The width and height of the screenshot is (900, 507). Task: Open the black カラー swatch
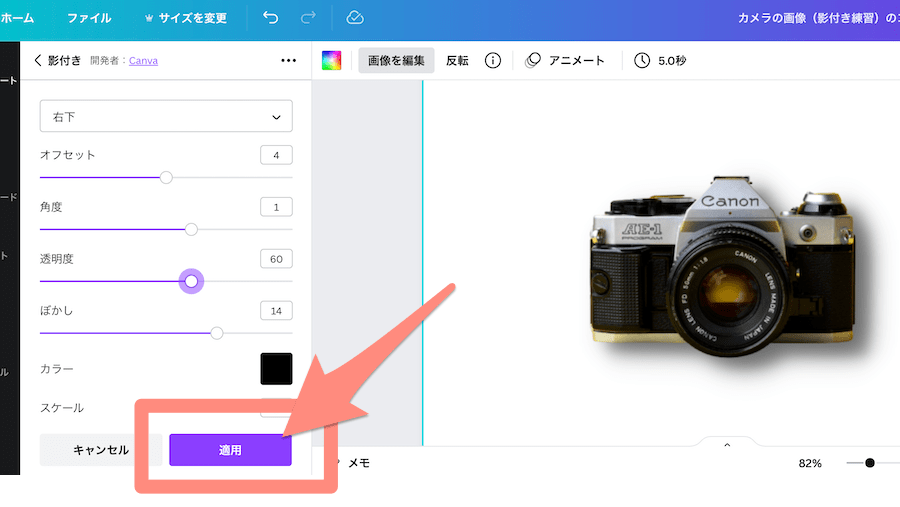(x=276, y=369)
